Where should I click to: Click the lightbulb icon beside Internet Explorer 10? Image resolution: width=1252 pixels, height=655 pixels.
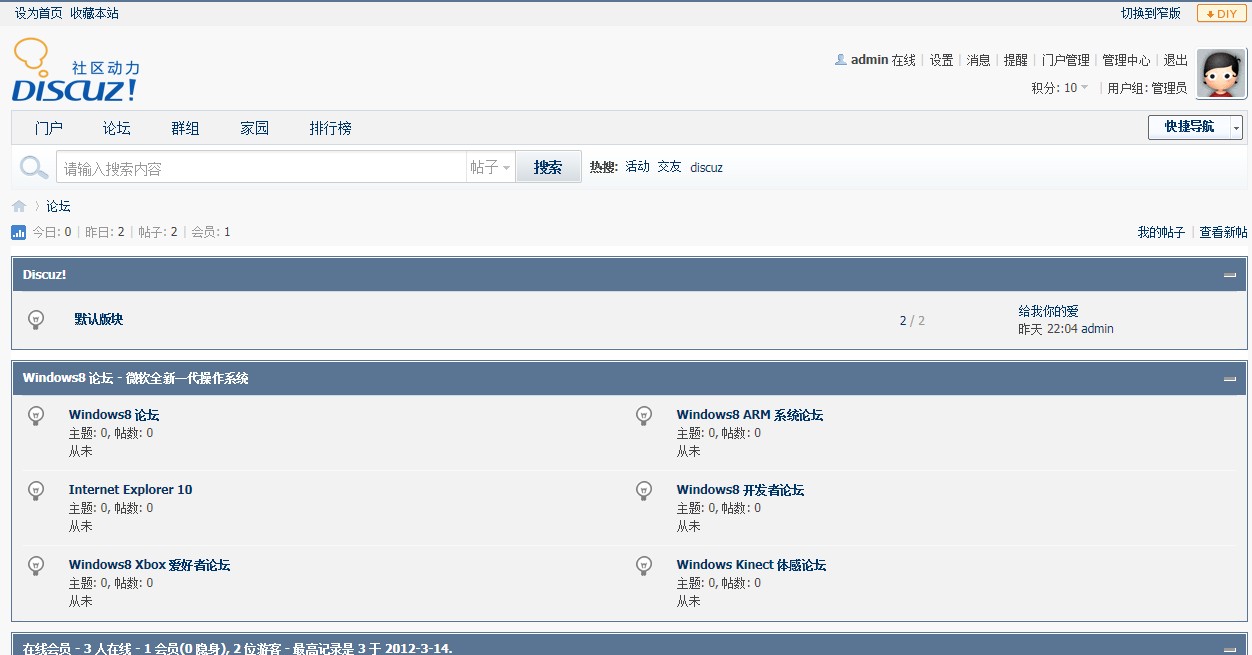point(36,490)
